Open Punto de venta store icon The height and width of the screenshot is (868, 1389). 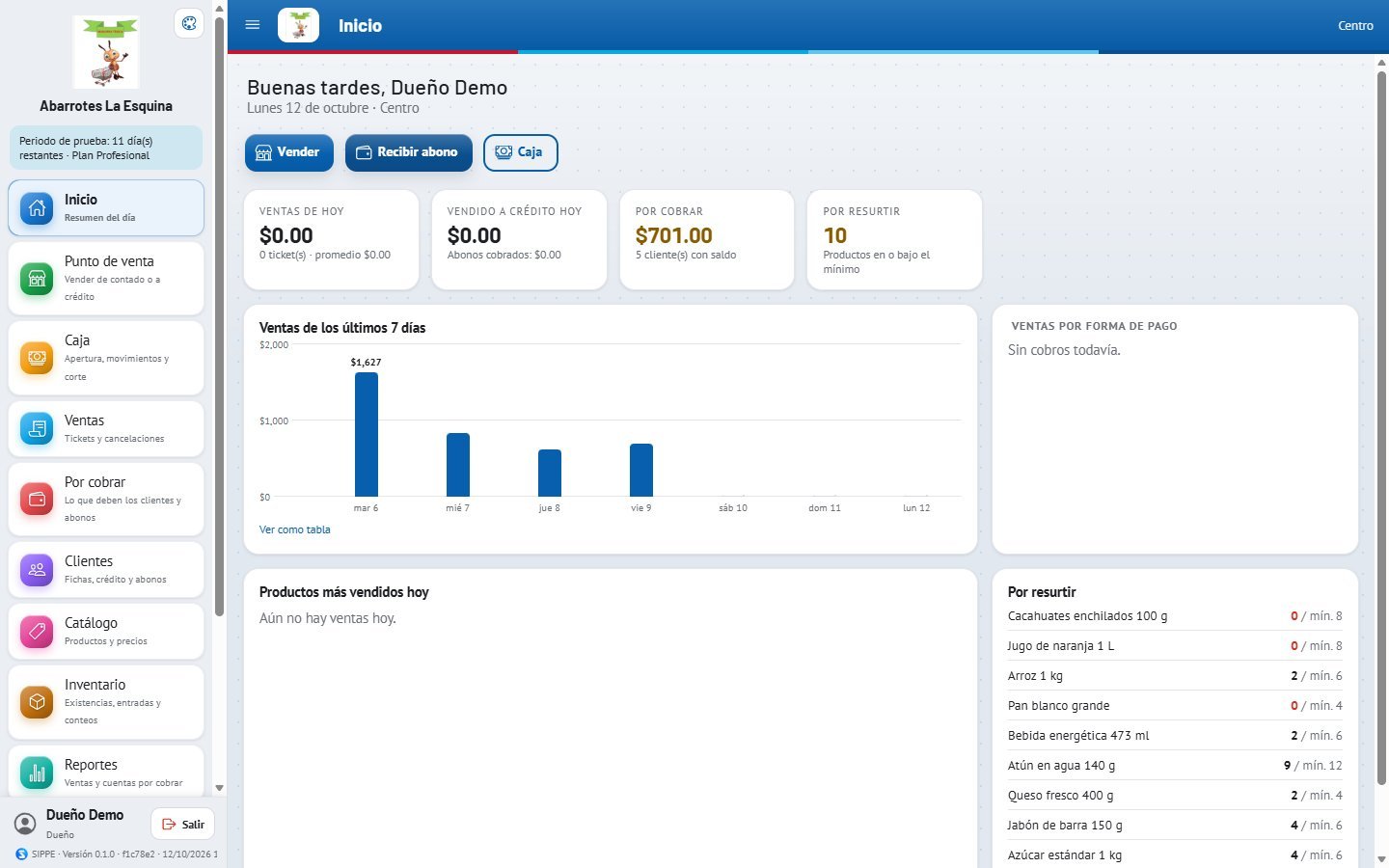[37, 279]
